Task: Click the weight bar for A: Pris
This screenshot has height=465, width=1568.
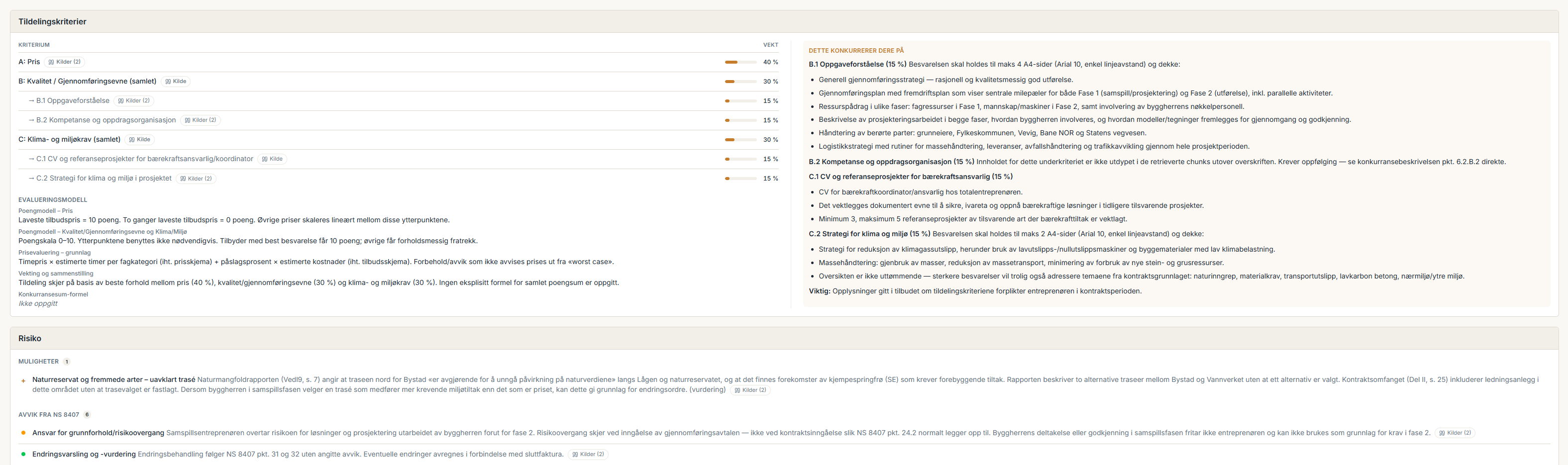Action: 740,62
